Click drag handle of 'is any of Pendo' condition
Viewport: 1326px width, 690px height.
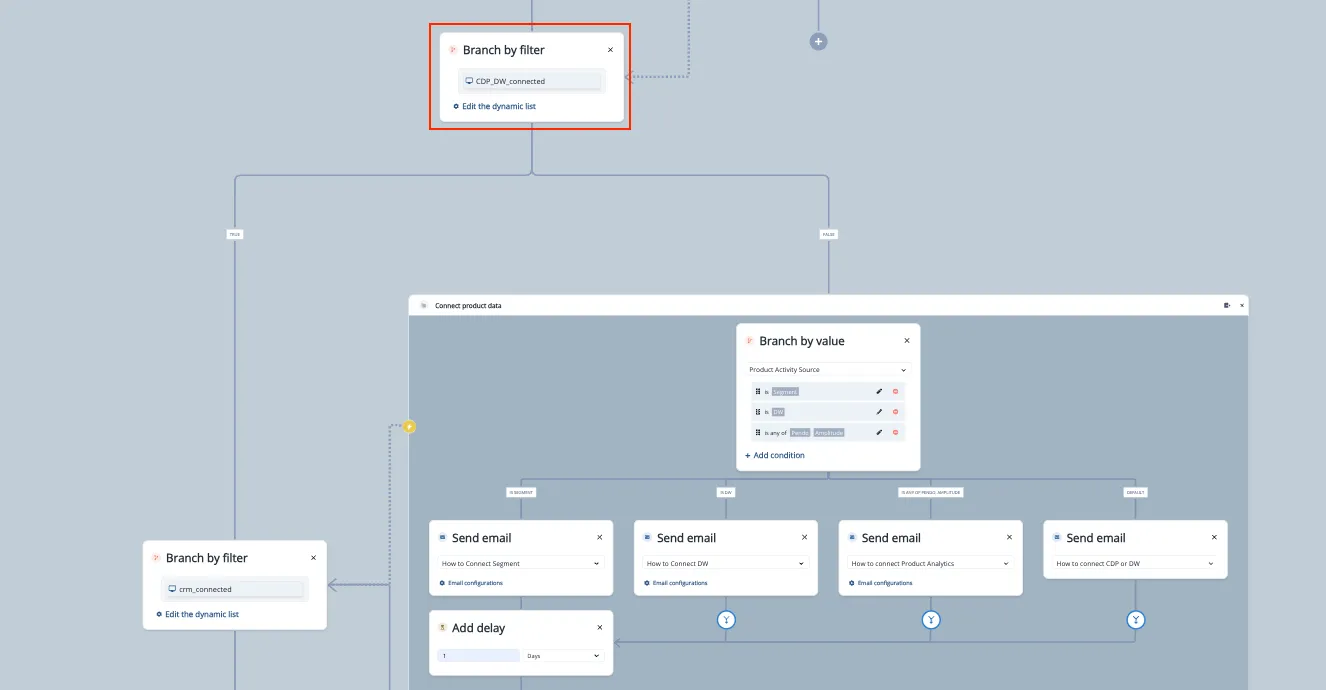coord(758,433)
